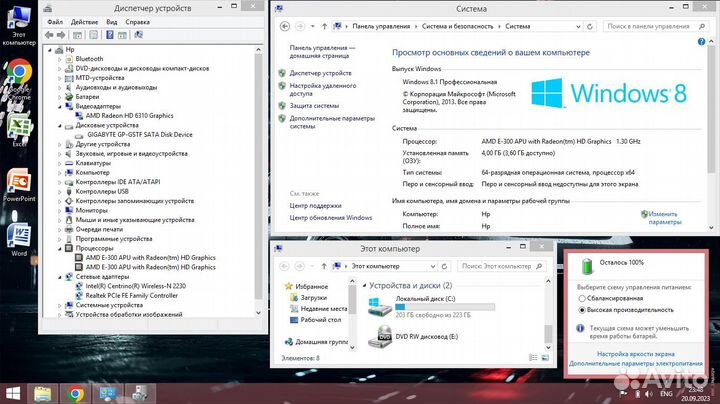Expand the Контроллеры USB node
This screenshot has width=720, height=404.
(x=60, y=191)
